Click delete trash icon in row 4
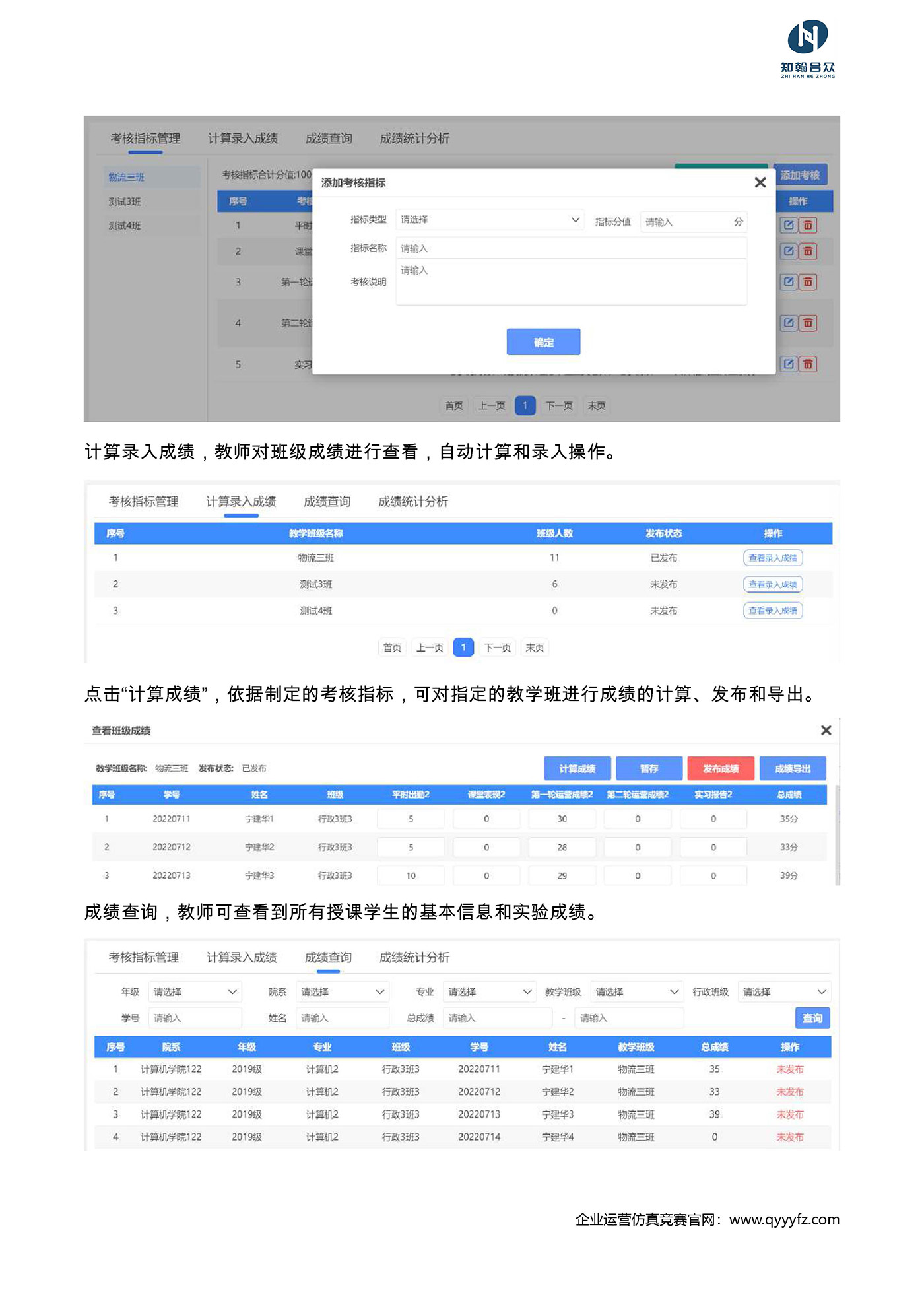Viewport: 924px width, 1307px height. [808, 323]
